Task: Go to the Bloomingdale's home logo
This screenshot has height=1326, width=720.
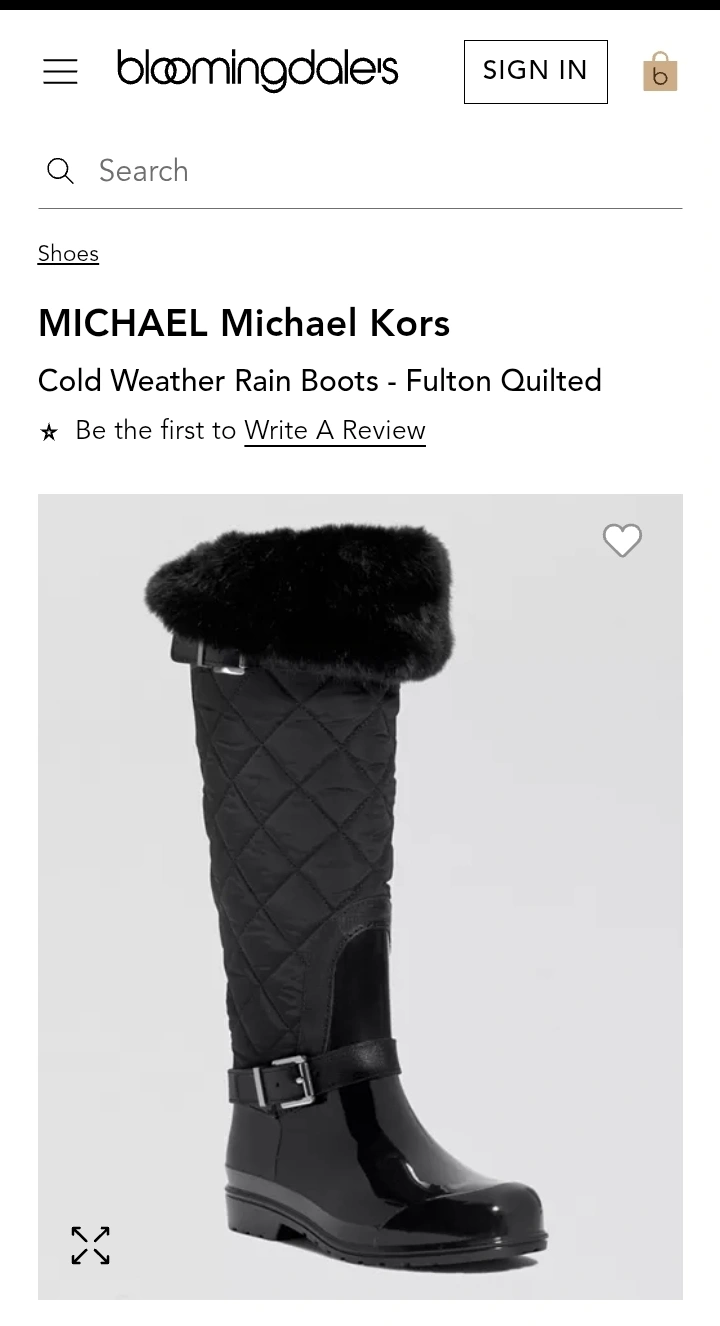Action: click(257, 70)
